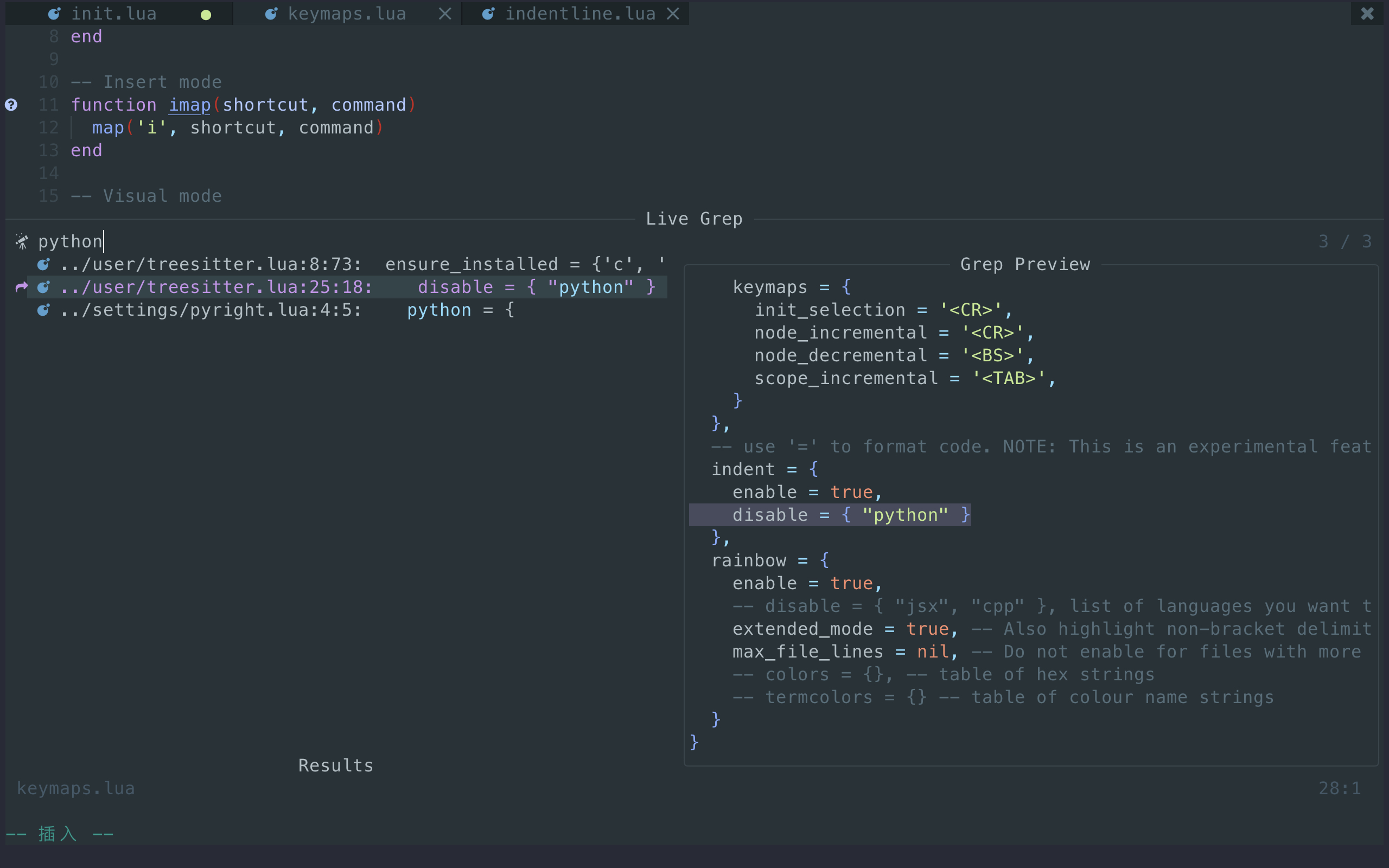Close the indentline.lua tab
Screen dimensions: 1389x868
673,13
